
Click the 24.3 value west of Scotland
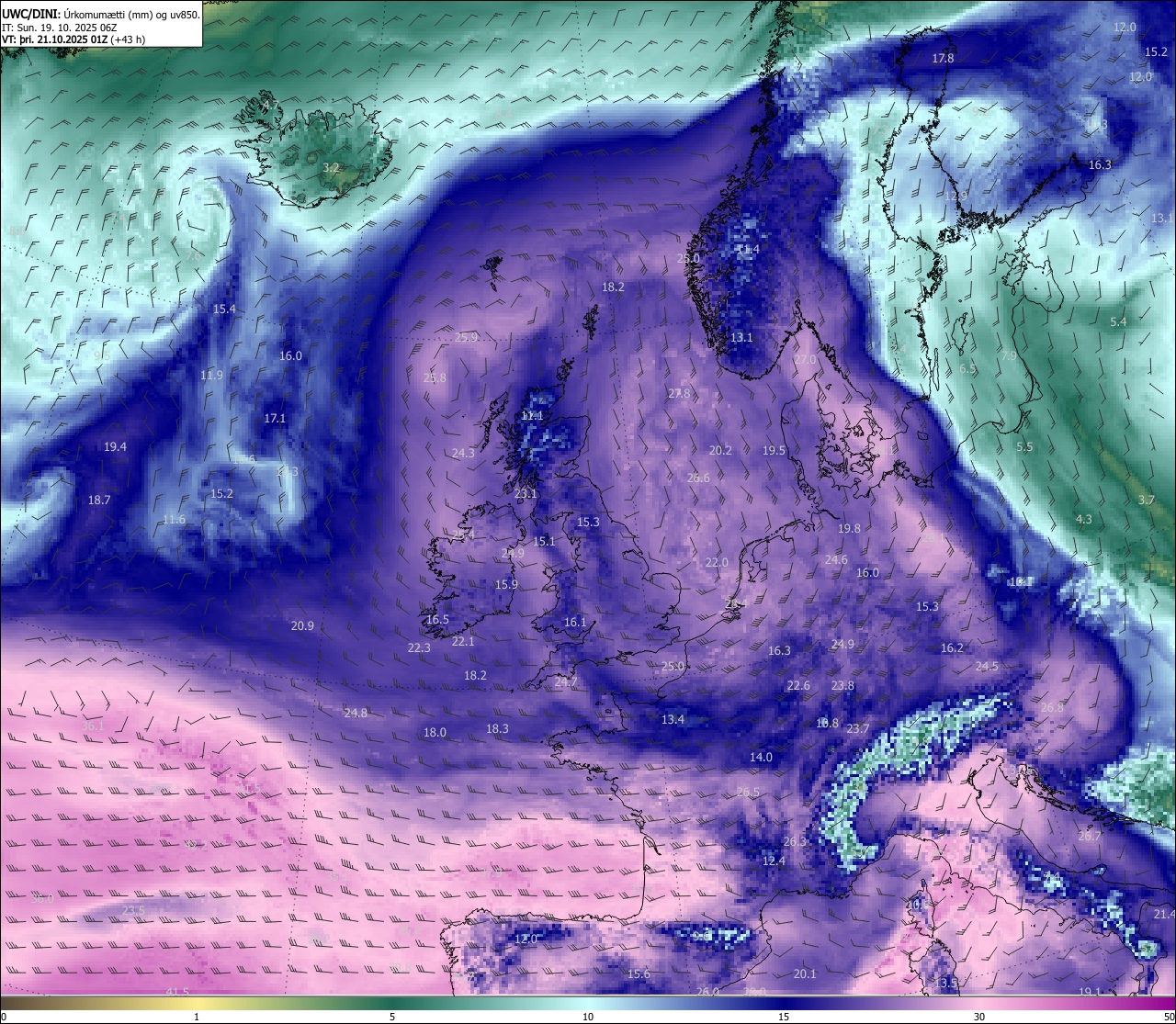(463, 453)
